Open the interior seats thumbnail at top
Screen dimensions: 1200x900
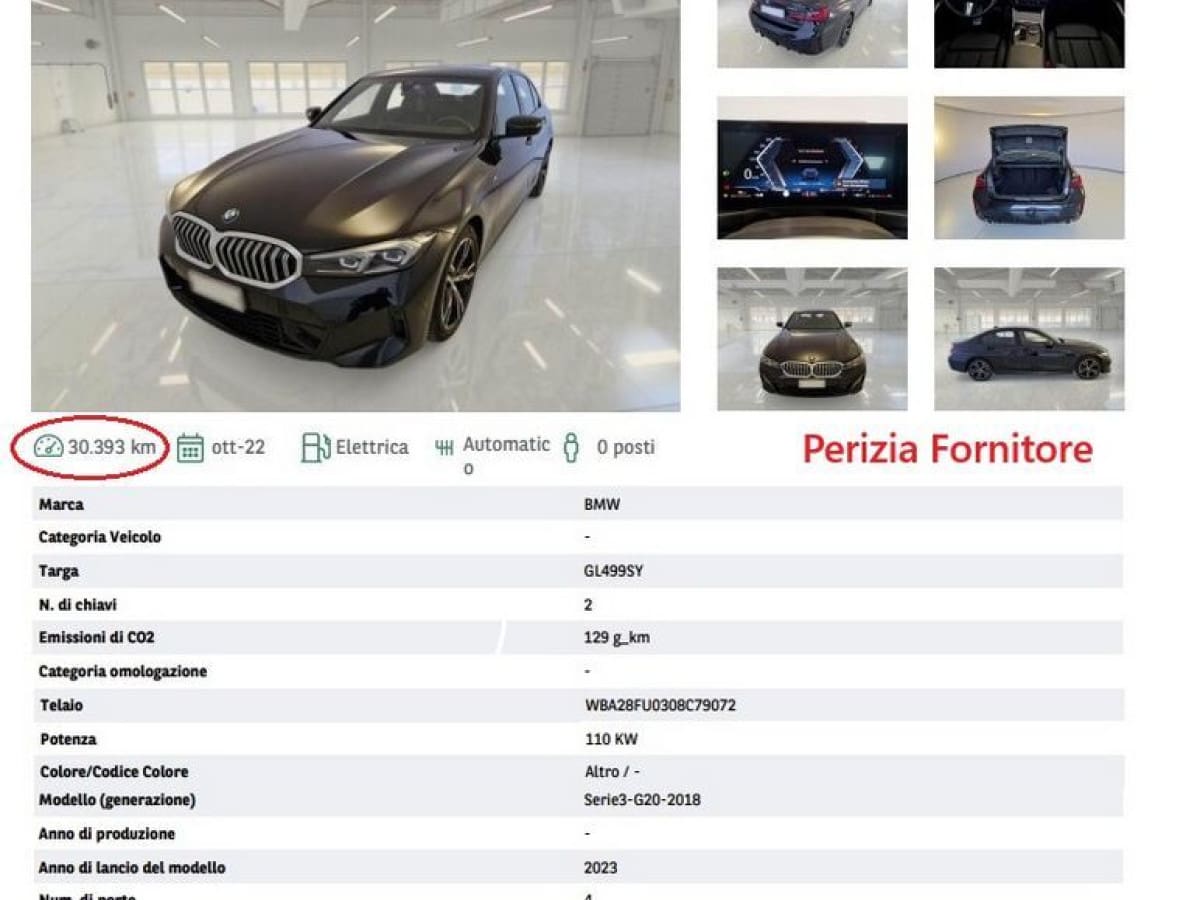pyautogui.click(x=1029, y=34)
